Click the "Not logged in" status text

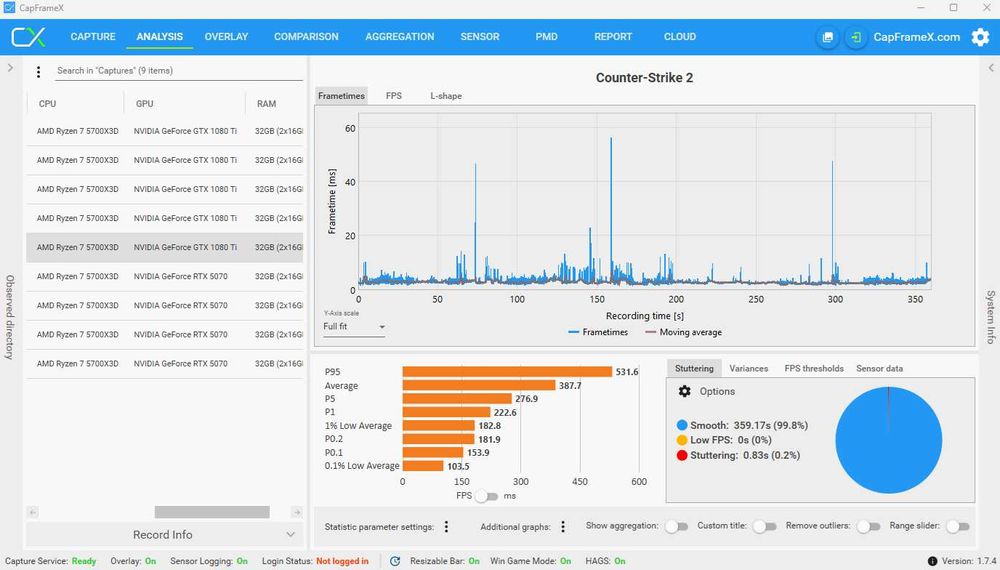pyautogui.click(x=342, y=561)
